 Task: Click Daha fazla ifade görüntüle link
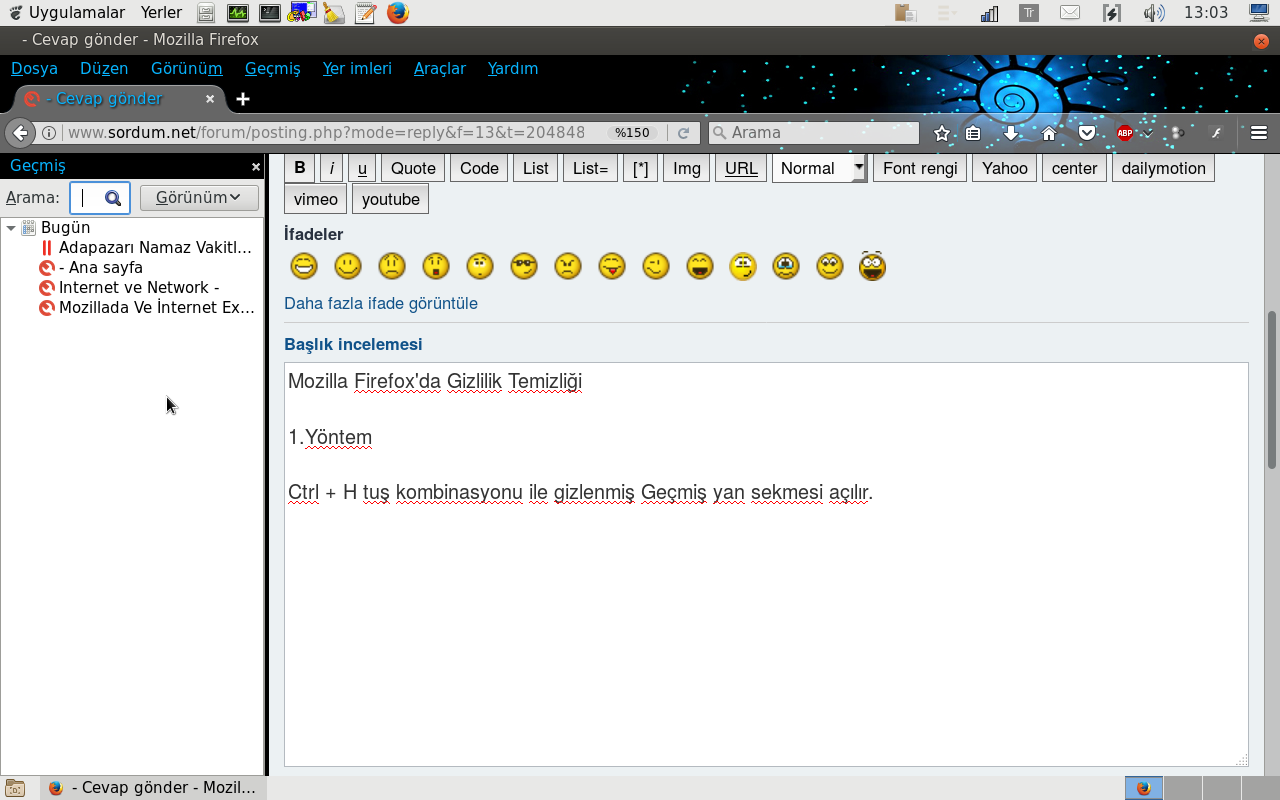(381, 303)
